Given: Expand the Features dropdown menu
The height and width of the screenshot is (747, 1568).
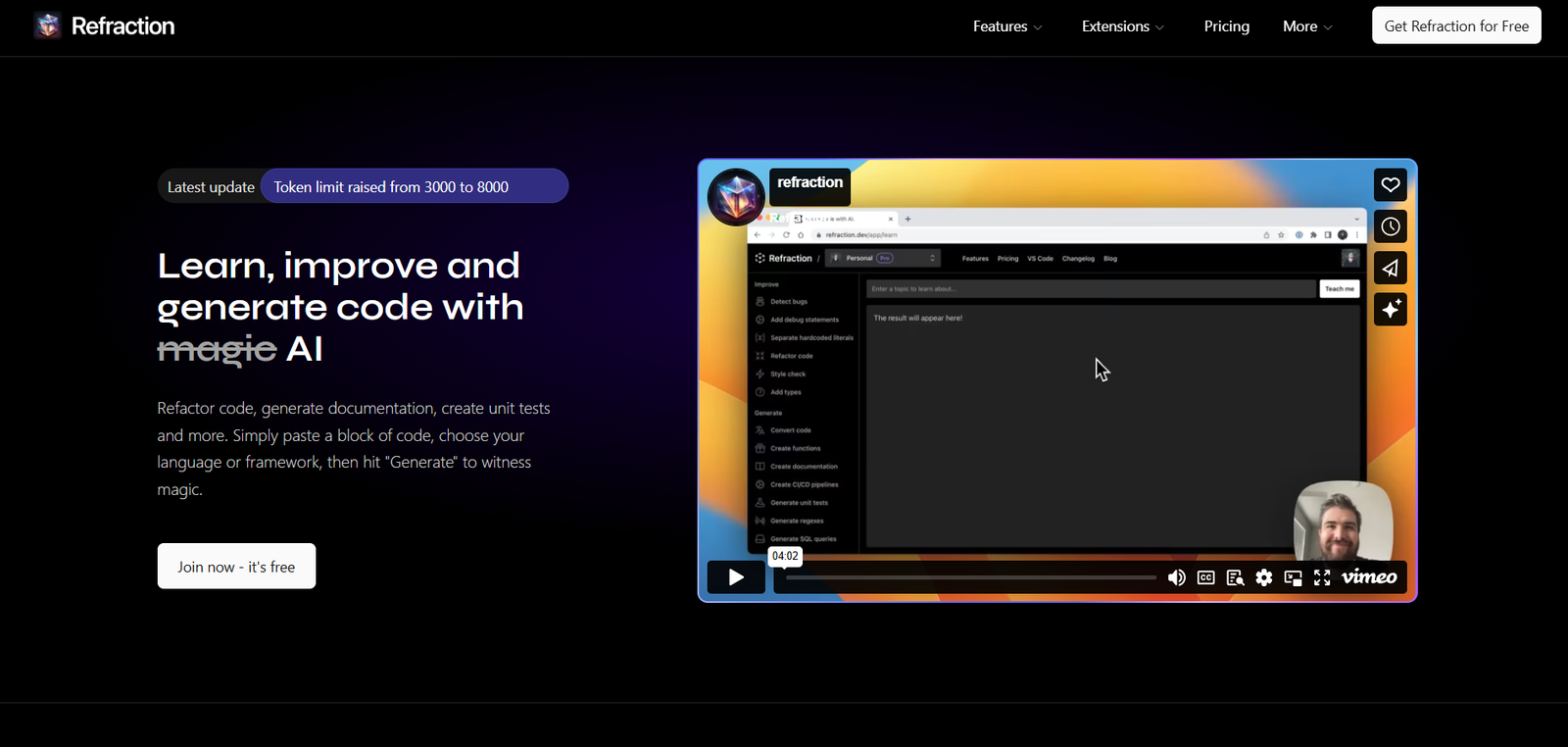Looking at the screenshot, I should point(1006,26).
